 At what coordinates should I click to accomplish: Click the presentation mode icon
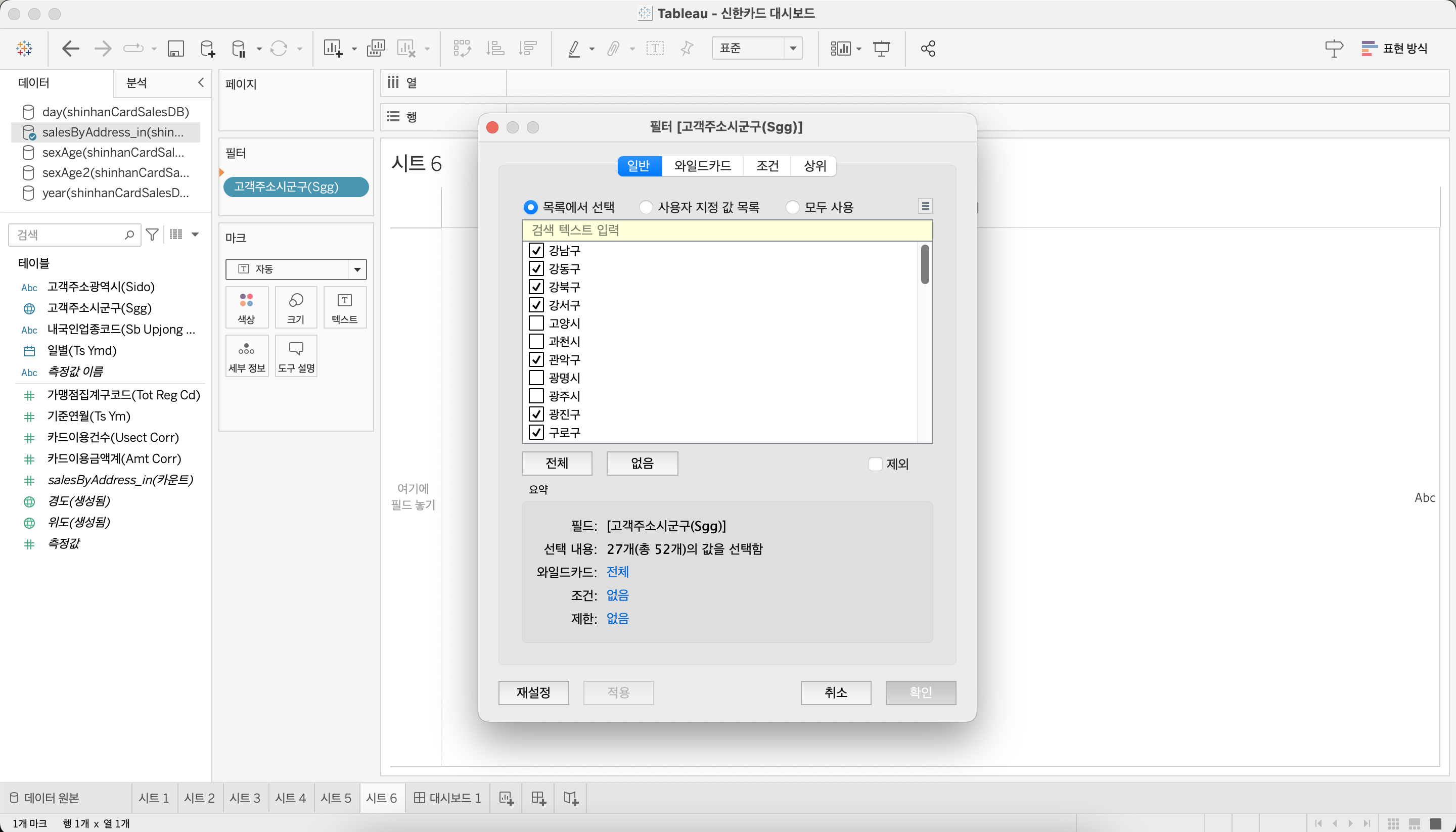[881, 49]
